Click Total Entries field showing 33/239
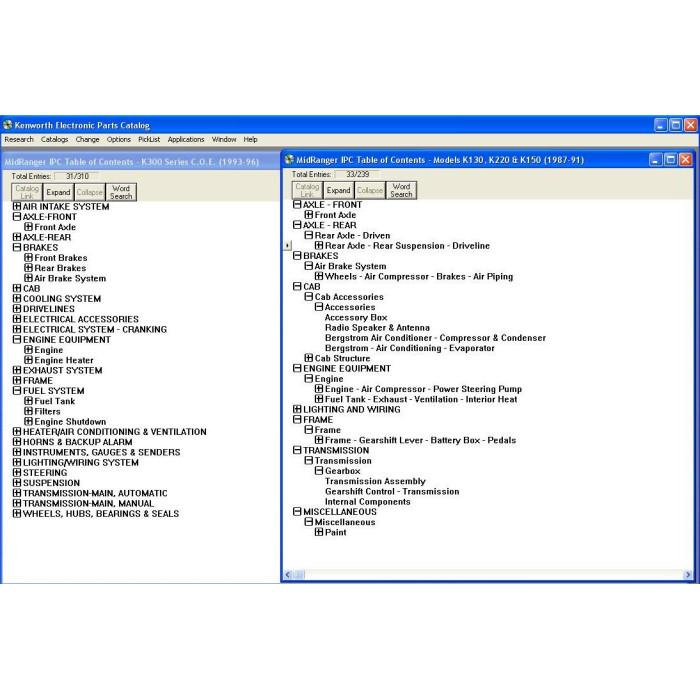Viewport: 700px width, 700px height. pos(357,174)
